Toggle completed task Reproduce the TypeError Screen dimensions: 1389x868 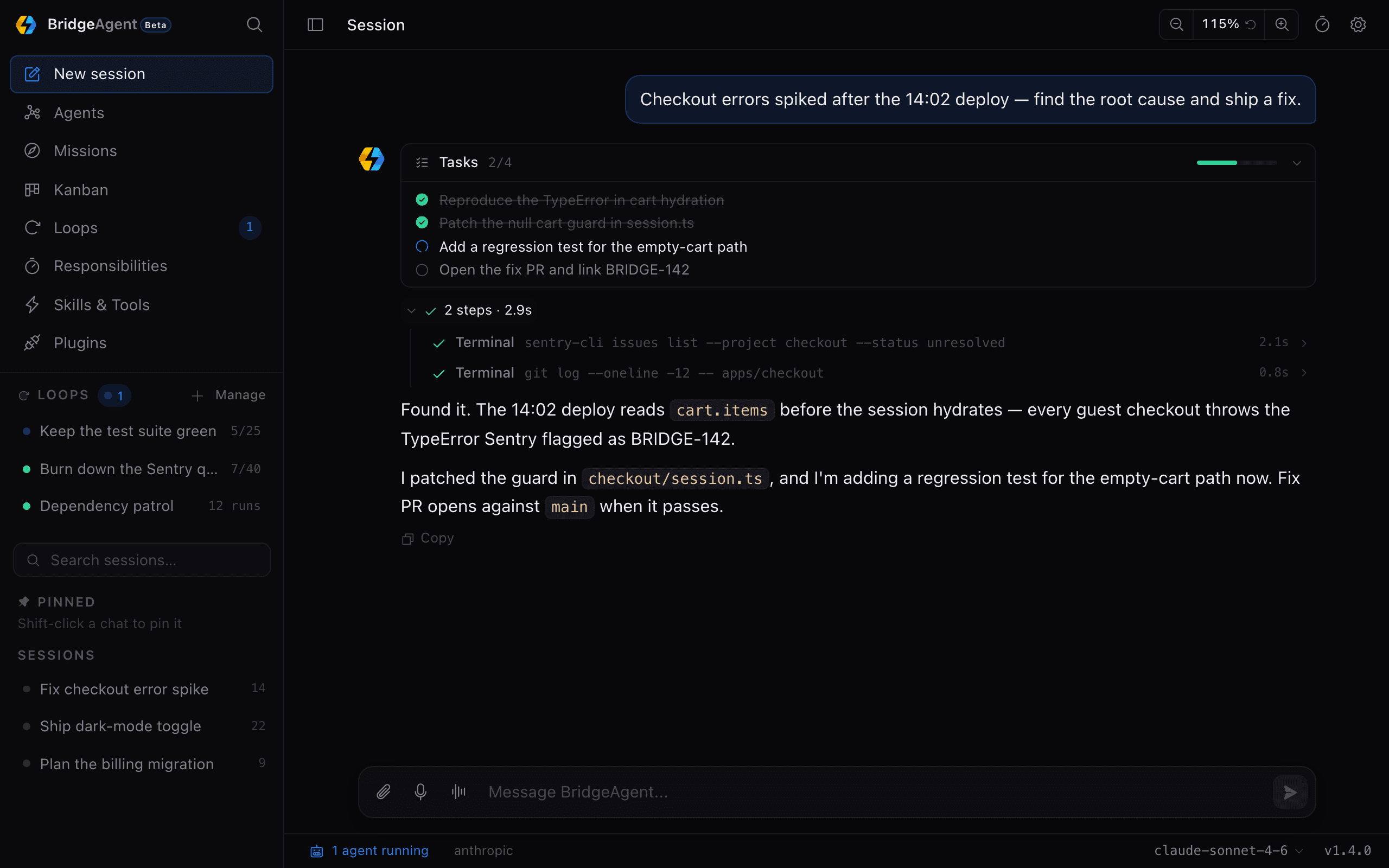pyautogui.click(x=422, y=200)
